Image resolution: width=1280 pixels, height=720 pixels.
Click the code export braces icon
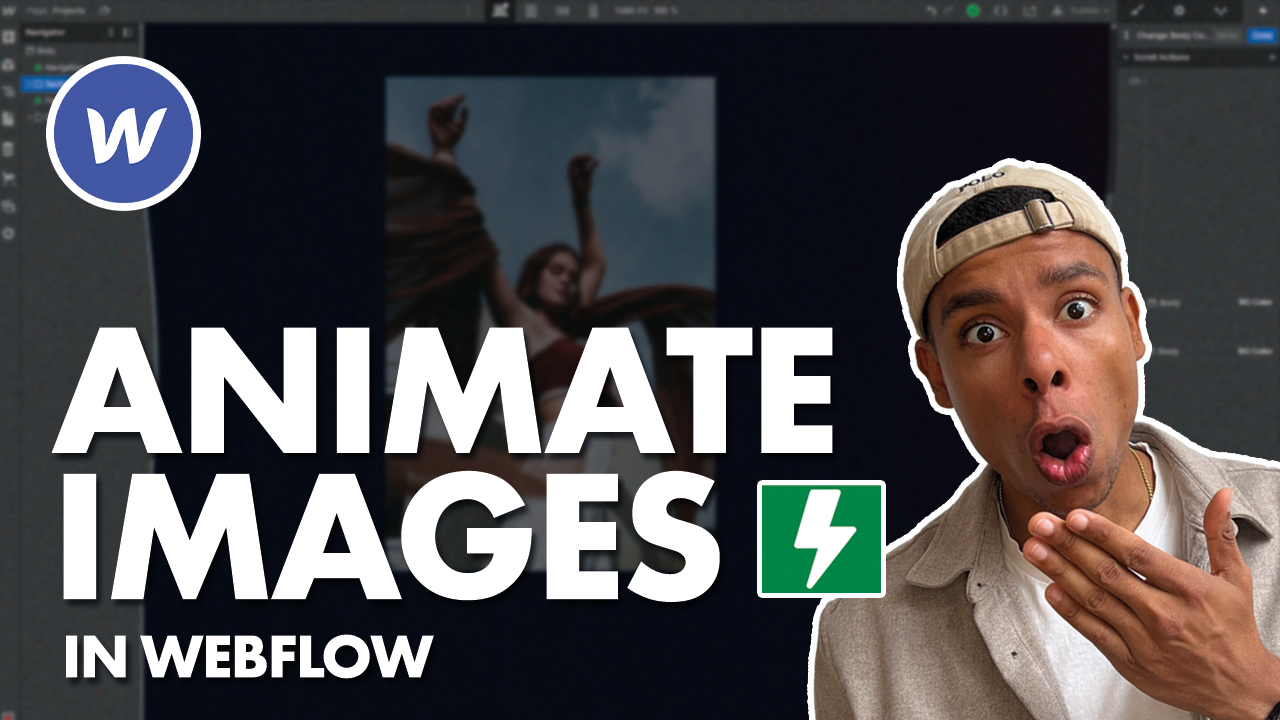point(1001,10)
